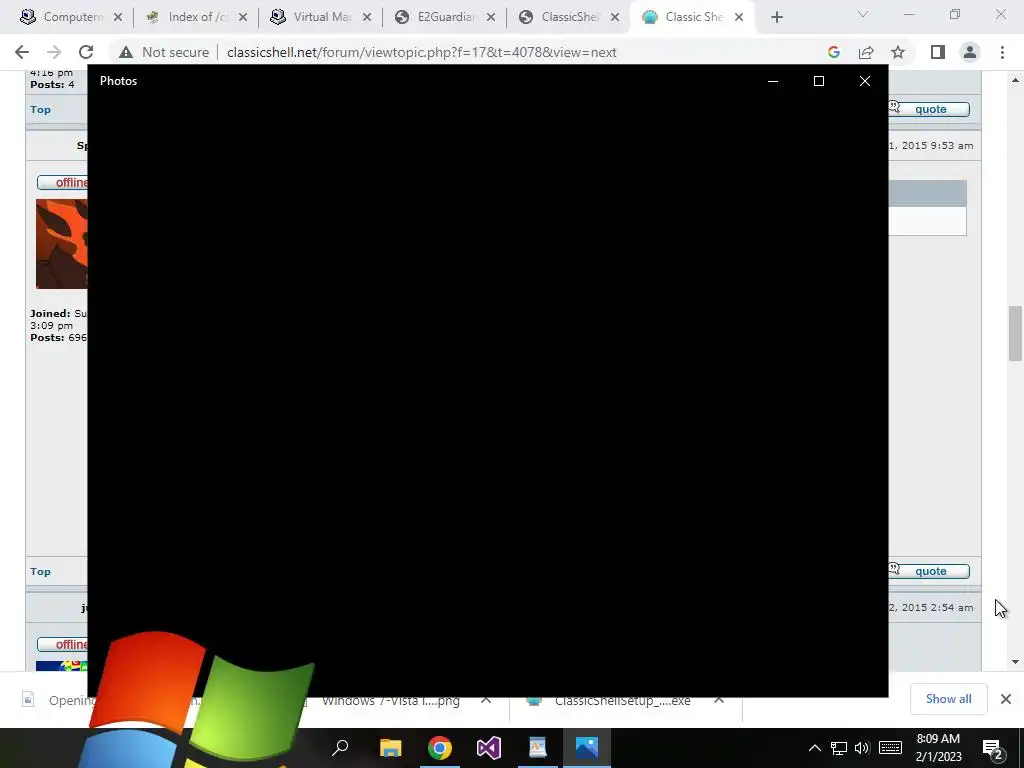Bookmark this page with star icon
The width and height of the screenshot is (1024, 768).
click(898, 52)
